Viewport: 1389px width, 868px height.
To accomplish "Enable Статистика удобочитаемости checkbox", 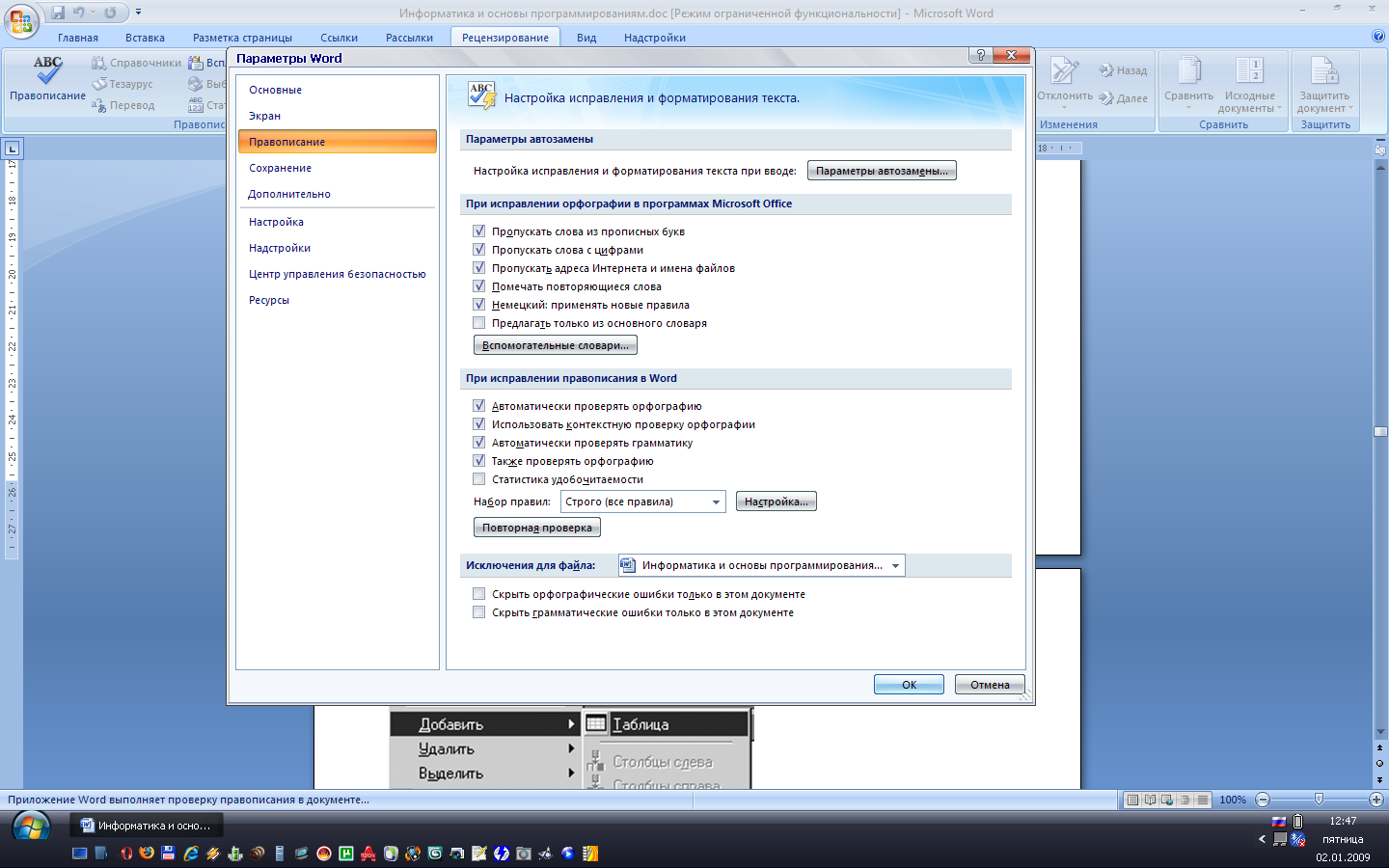I will pos(479,479).
